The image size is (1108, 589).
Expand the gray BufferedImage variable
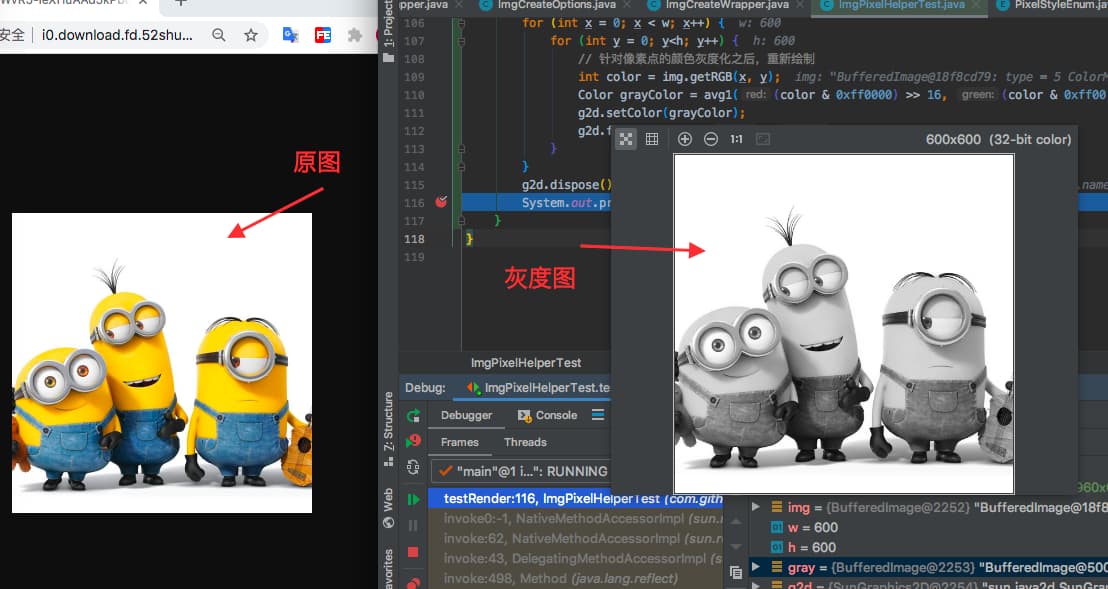coord(756,568)
